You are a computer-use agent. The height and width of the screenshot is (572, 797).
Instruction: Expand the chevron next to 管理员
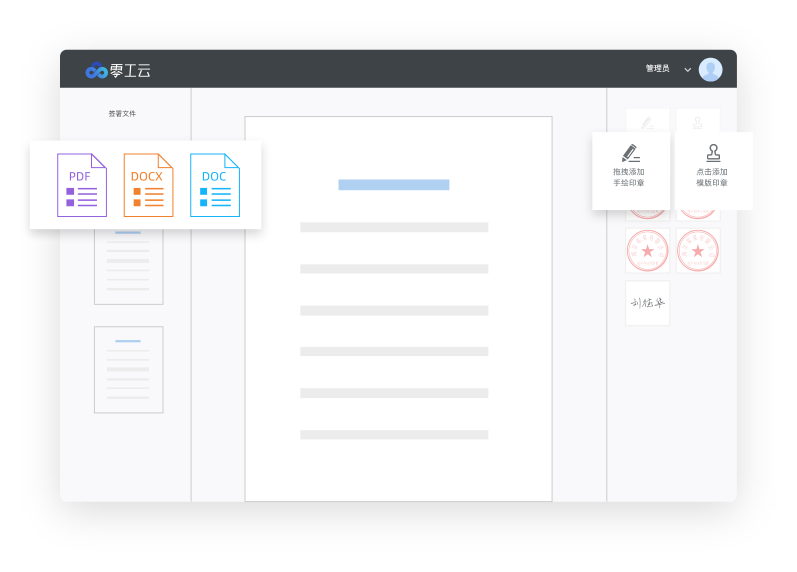tap(687, 69)
